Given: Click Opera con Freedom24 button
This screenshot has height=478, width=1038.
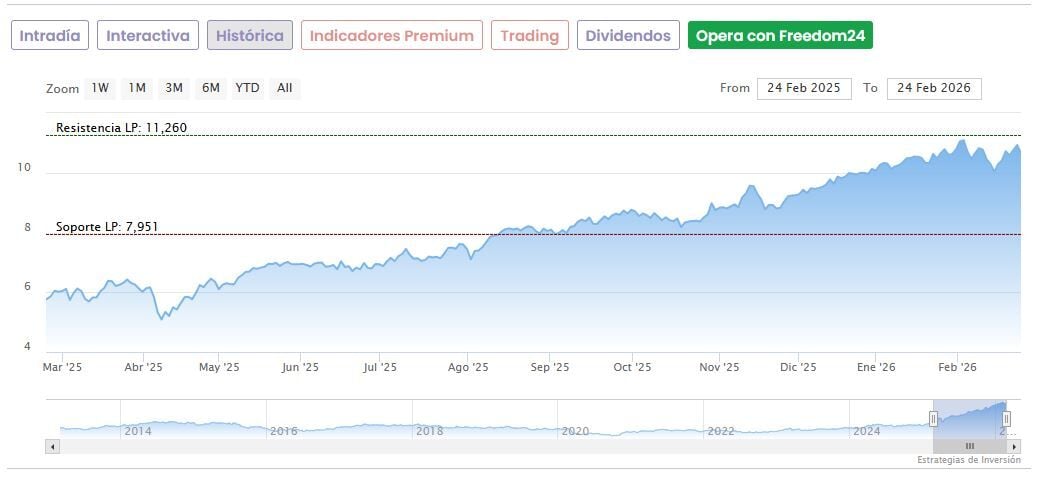Looking at the screenshot, I should point(781,36).
